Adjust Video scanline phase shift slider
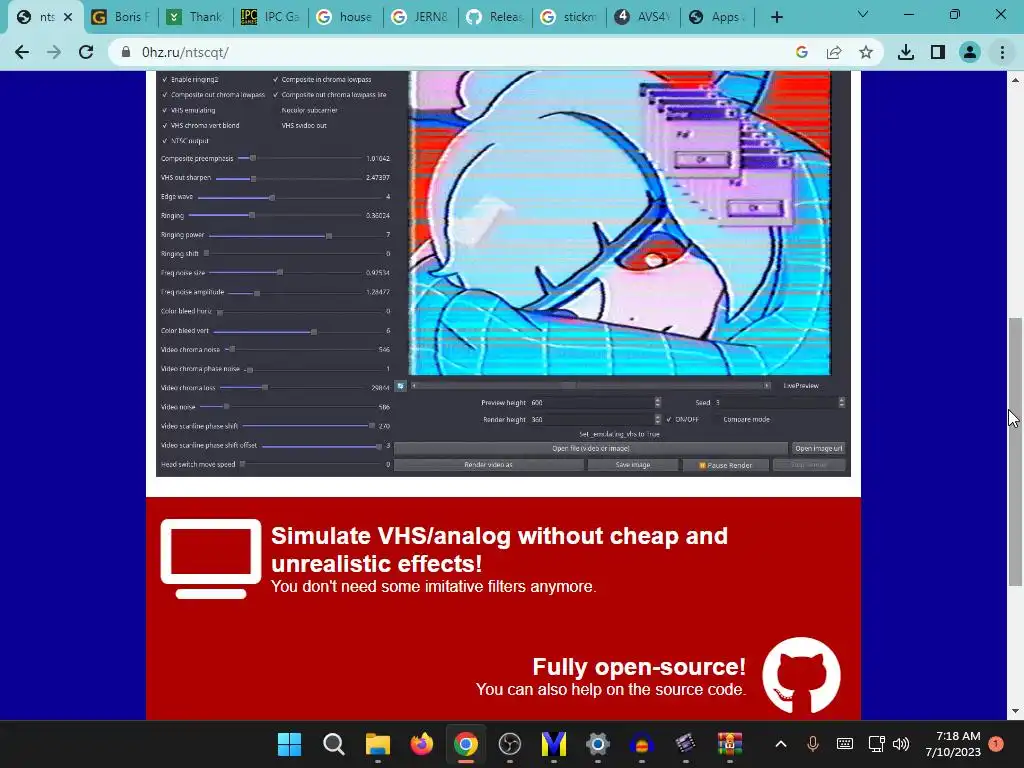The width and height of the screenshot is (1024, 768). (372, 426)
